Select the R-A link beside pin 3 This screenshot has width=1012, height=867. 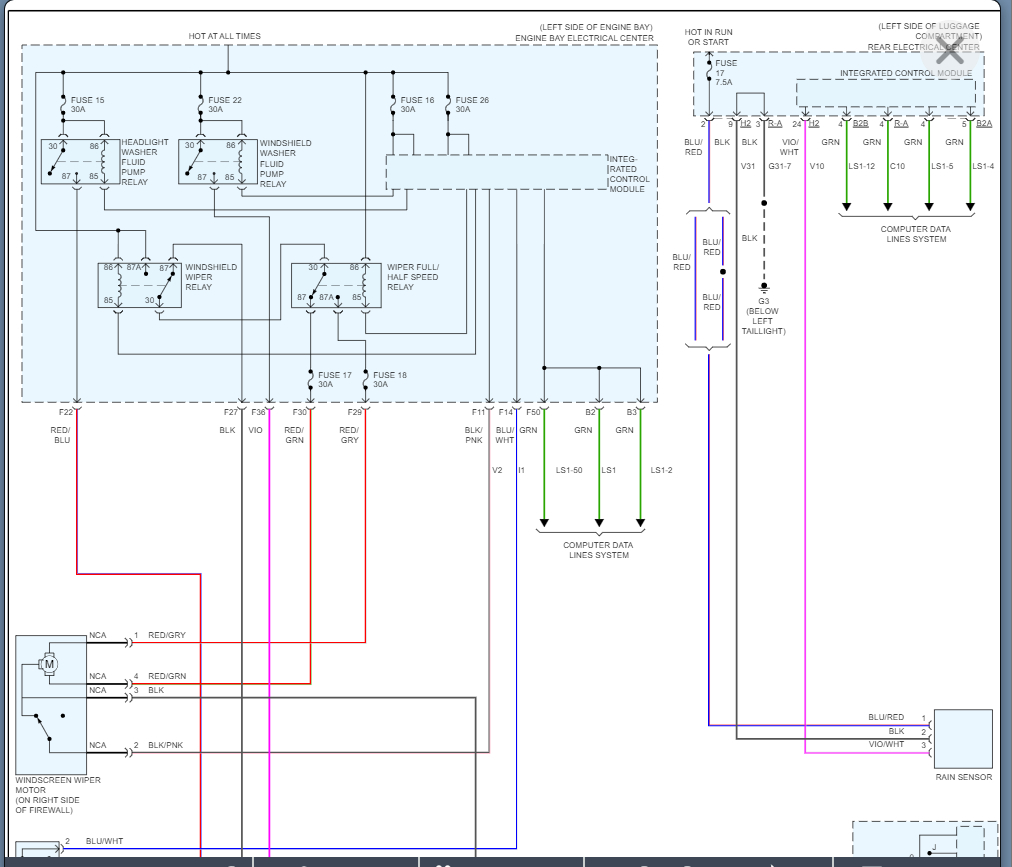coord(775,123)
